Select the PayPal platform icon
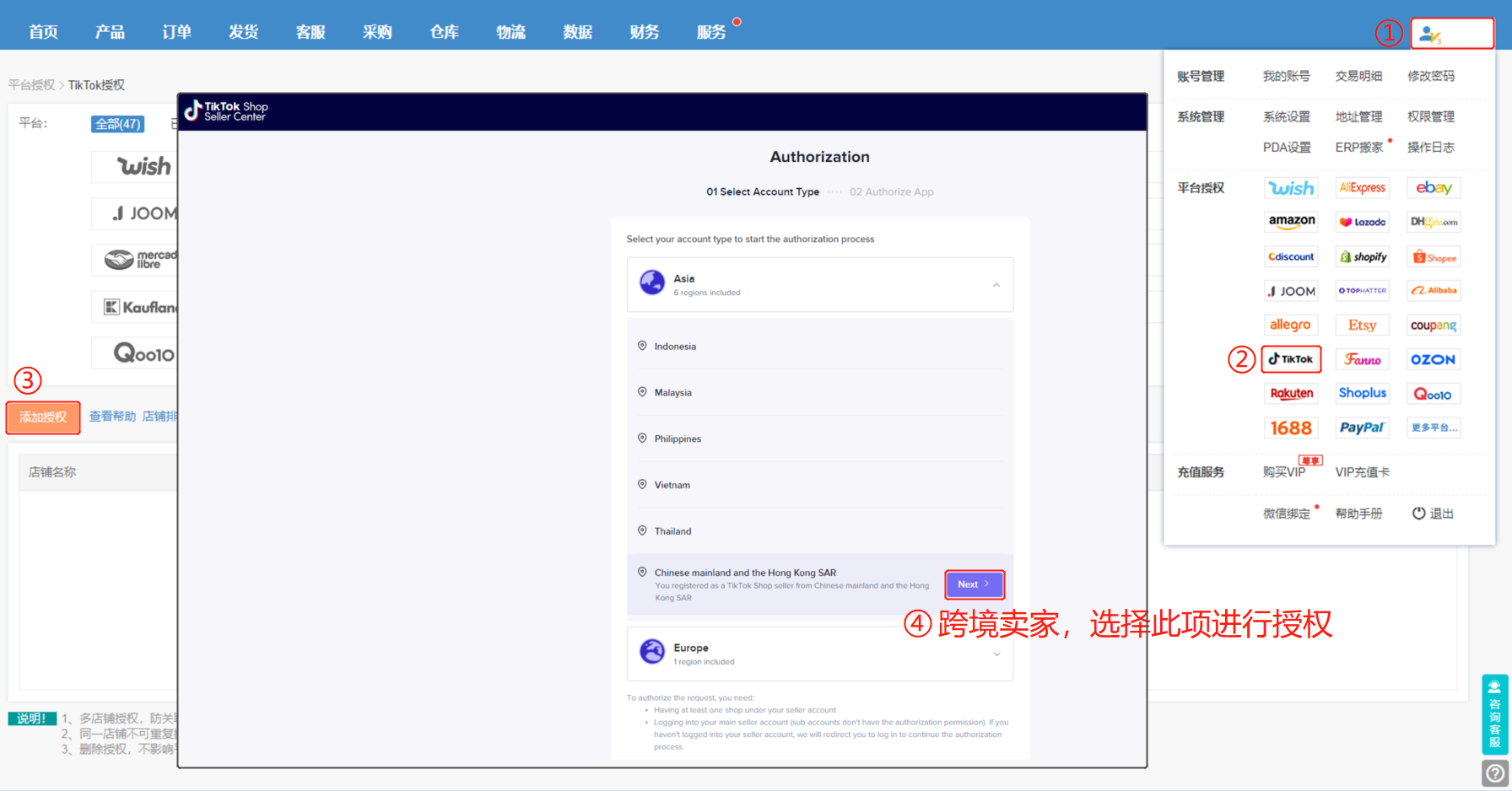Viewport: 1512px width, 791px height. click(1362, 428)
